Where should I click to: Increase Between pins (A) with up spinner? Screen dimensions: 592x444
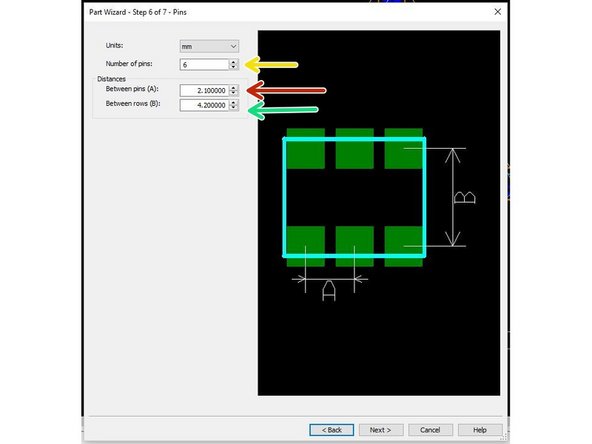[234, 88]
